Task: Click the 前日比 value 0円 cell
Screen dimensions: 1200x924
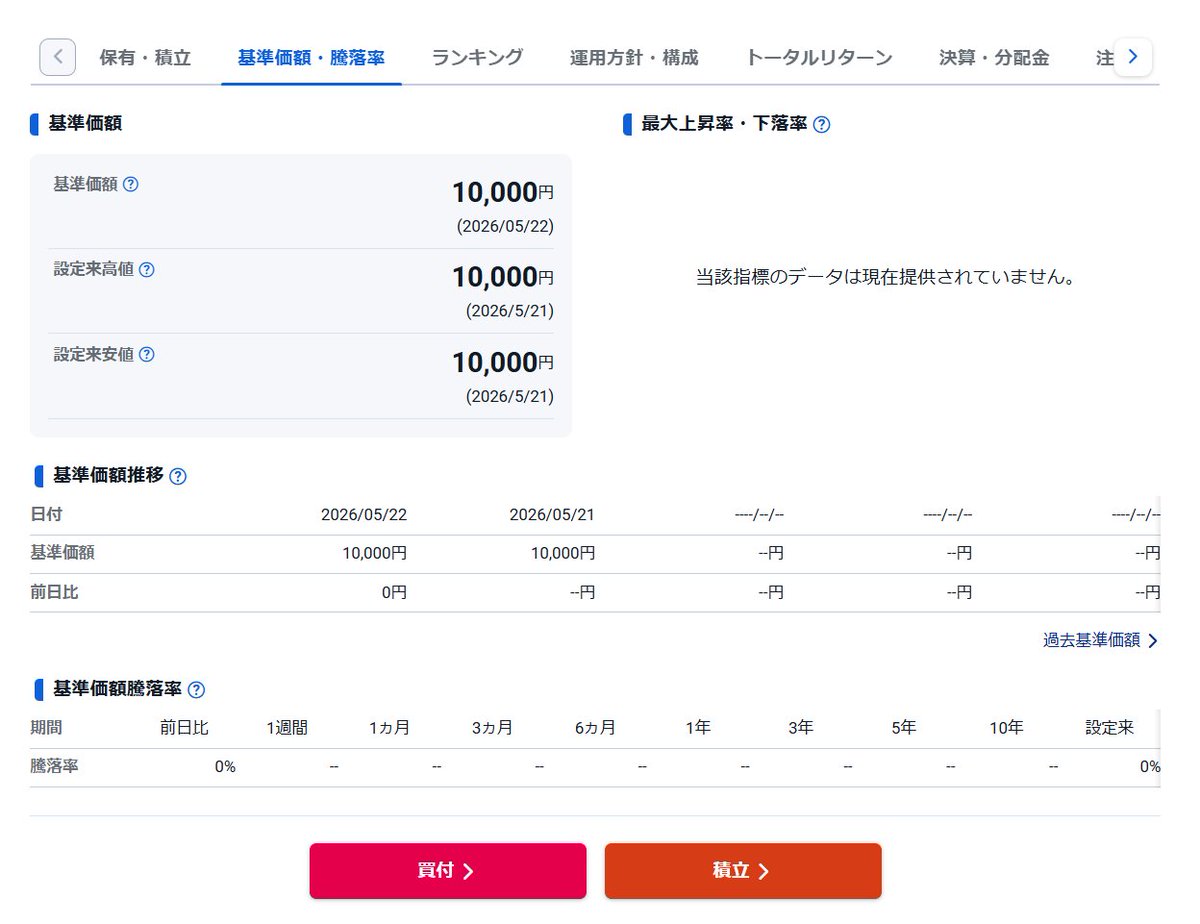Action: point(393,593)
